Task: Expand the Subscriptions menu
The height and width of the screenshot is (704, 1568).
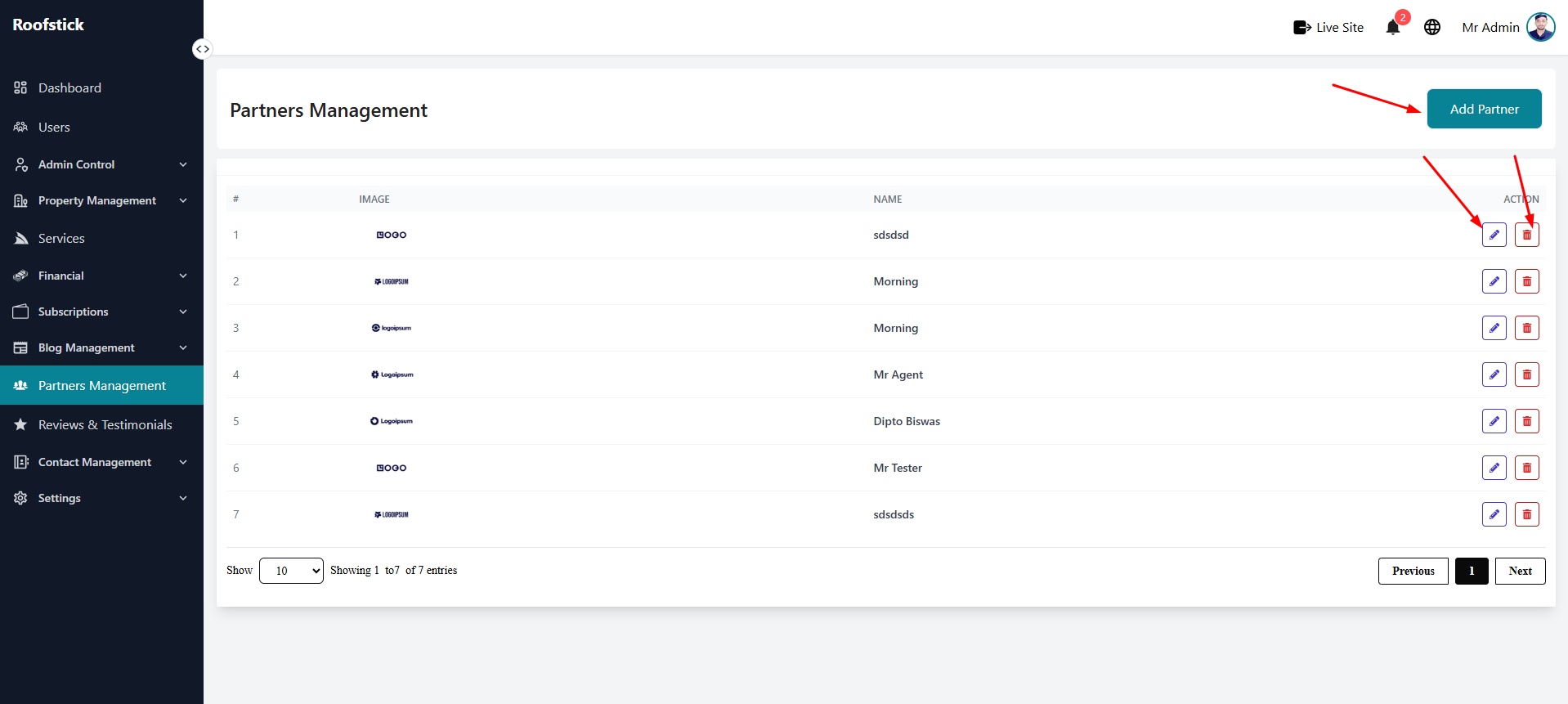Action: click(x=101, y=312)
